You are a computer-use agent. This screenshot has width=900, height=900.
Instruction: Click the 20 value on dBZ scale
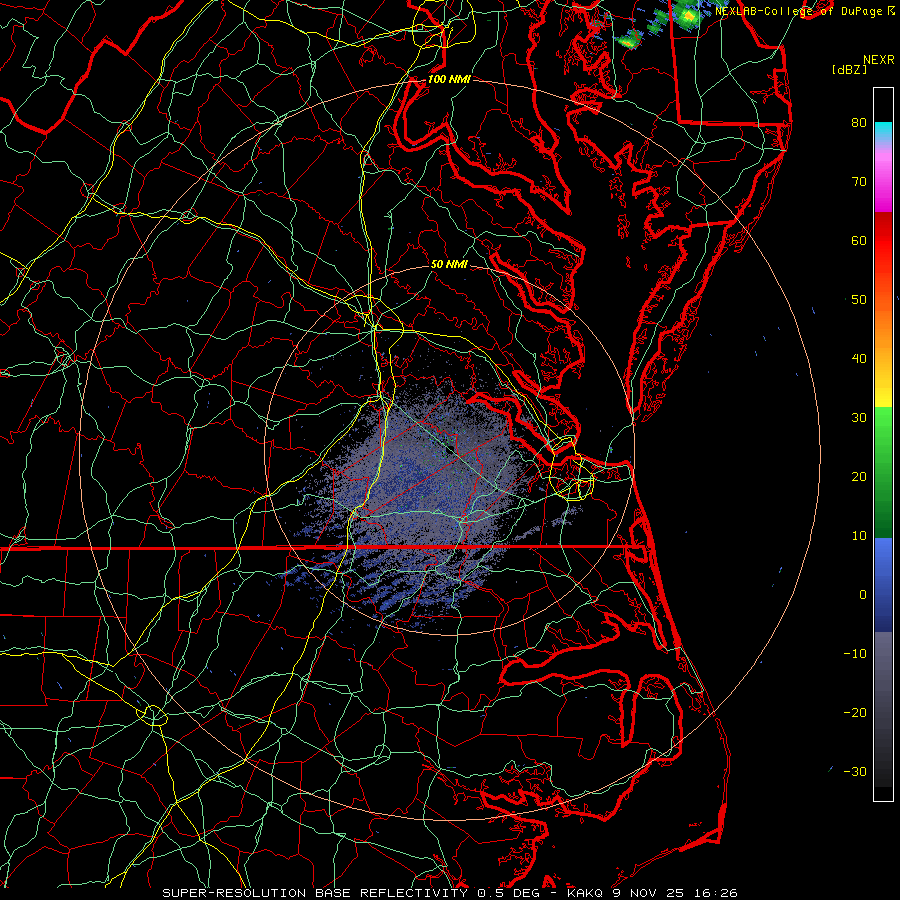(x=859, y=476)
